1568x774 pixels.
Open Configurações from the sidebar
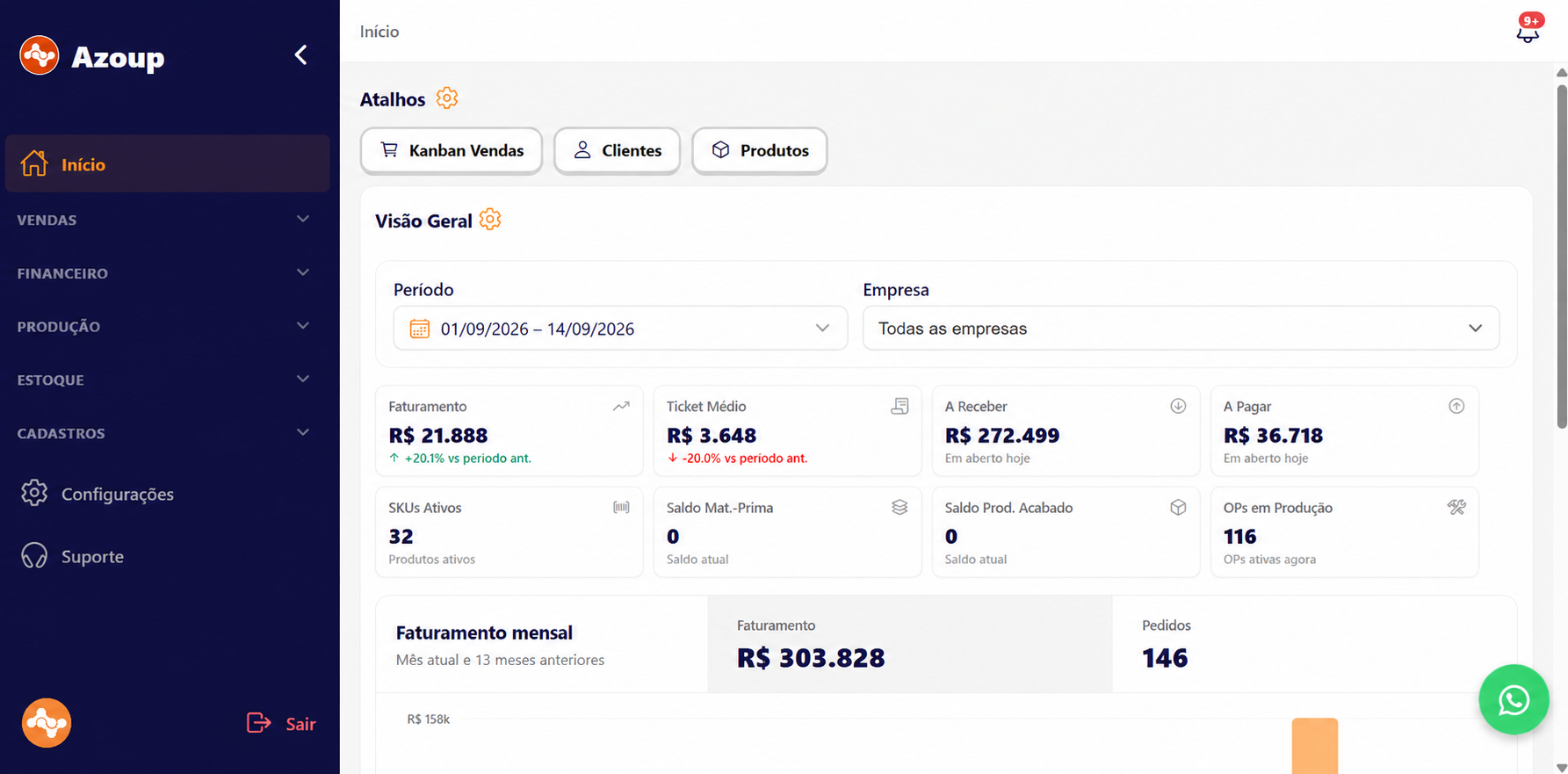(x=118, y=494)
